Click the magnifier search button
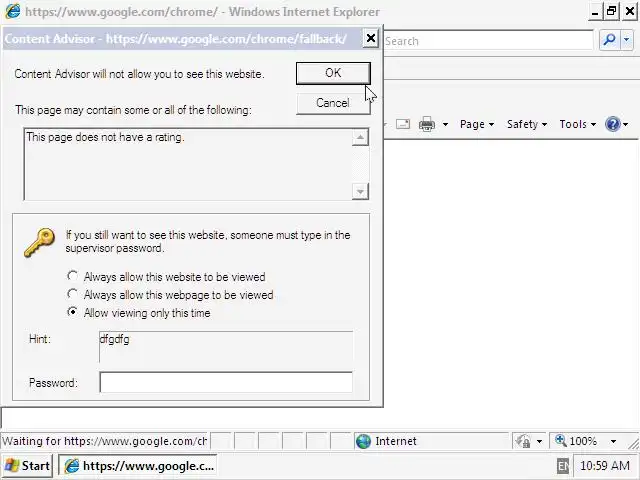Screen dimensions: 640x480 [x=609, y=40]
